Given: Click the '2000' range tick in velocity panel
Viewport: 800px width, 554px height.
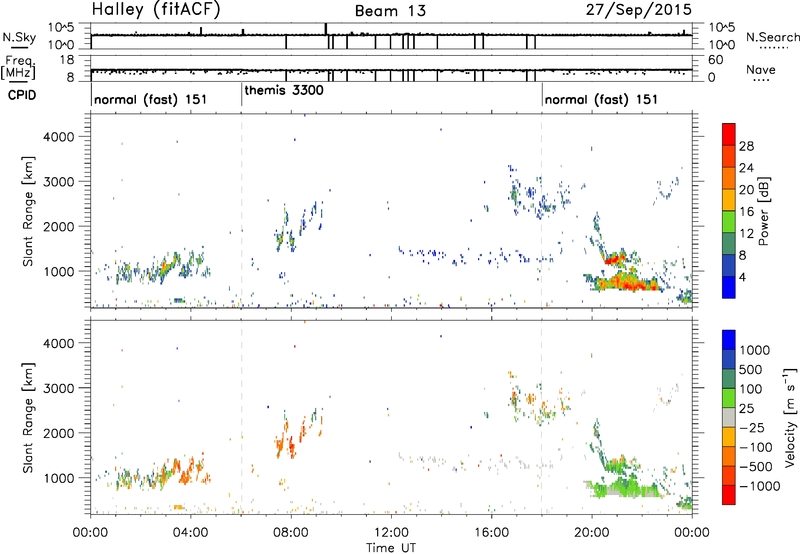Looking at the screenshot, I should pyautogui.click(x=58, y=433).
